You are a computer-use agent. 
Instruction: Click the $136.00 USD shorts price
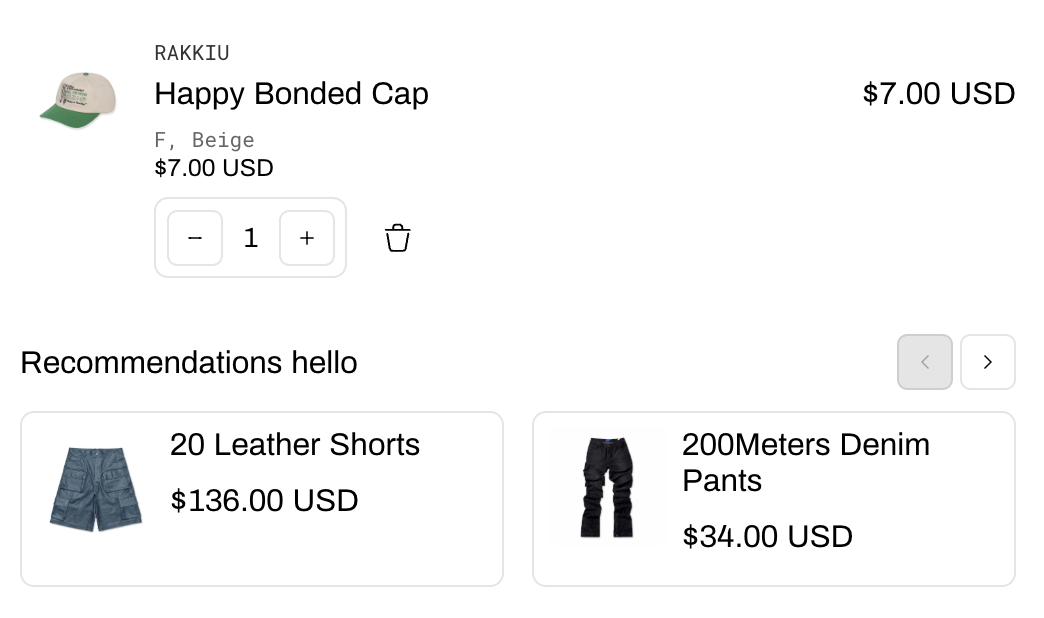pyautogui.click(x=264, y=501)
